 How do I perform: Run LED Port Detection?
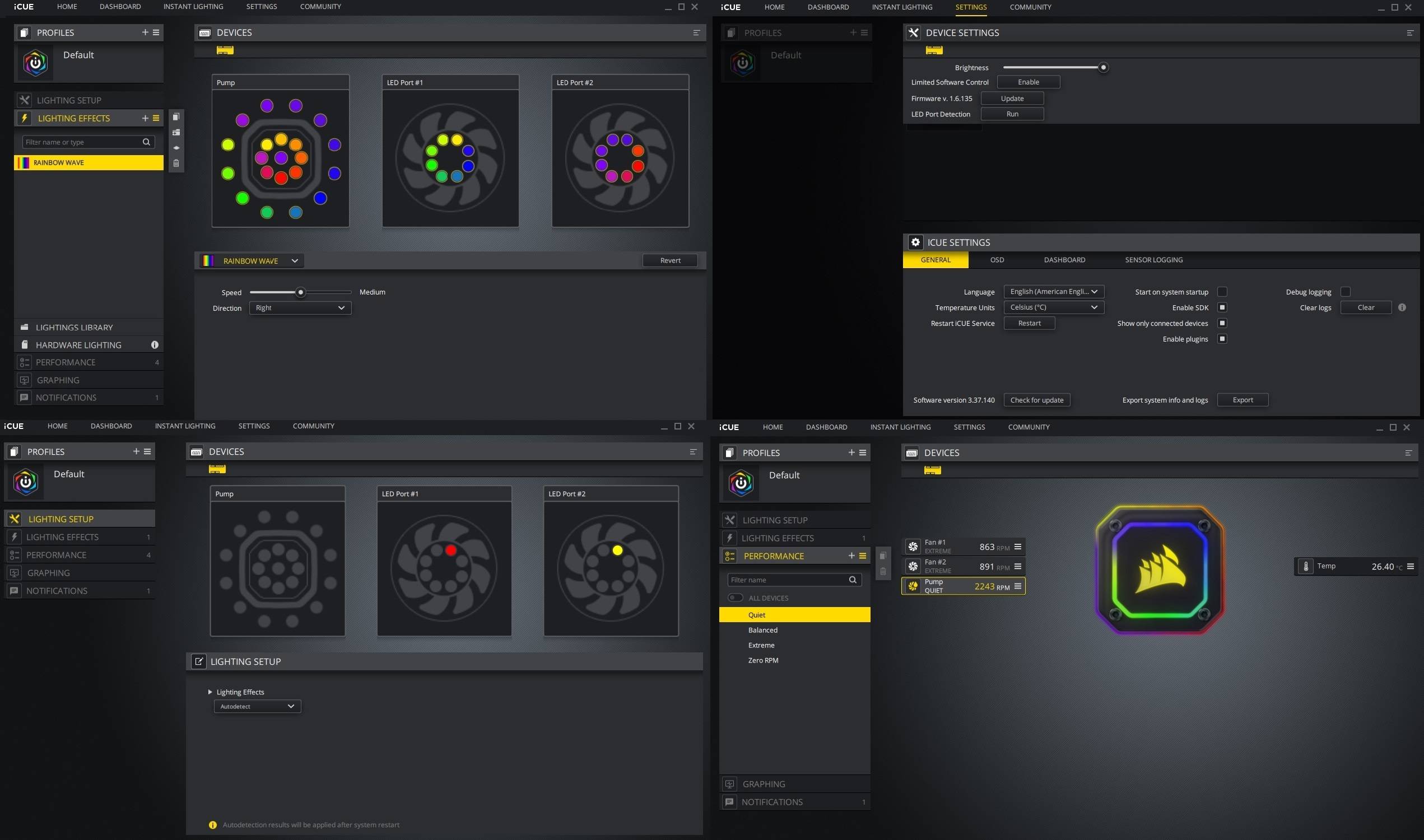point(1012,114)
